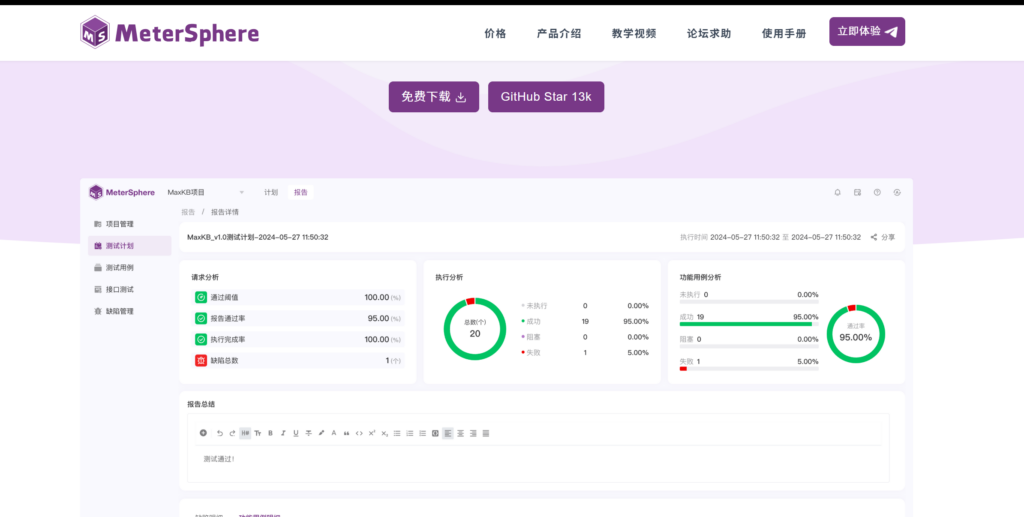Click the Tт font size icon
Viewport: 1024px width, 517px height.
coord(257,433)
